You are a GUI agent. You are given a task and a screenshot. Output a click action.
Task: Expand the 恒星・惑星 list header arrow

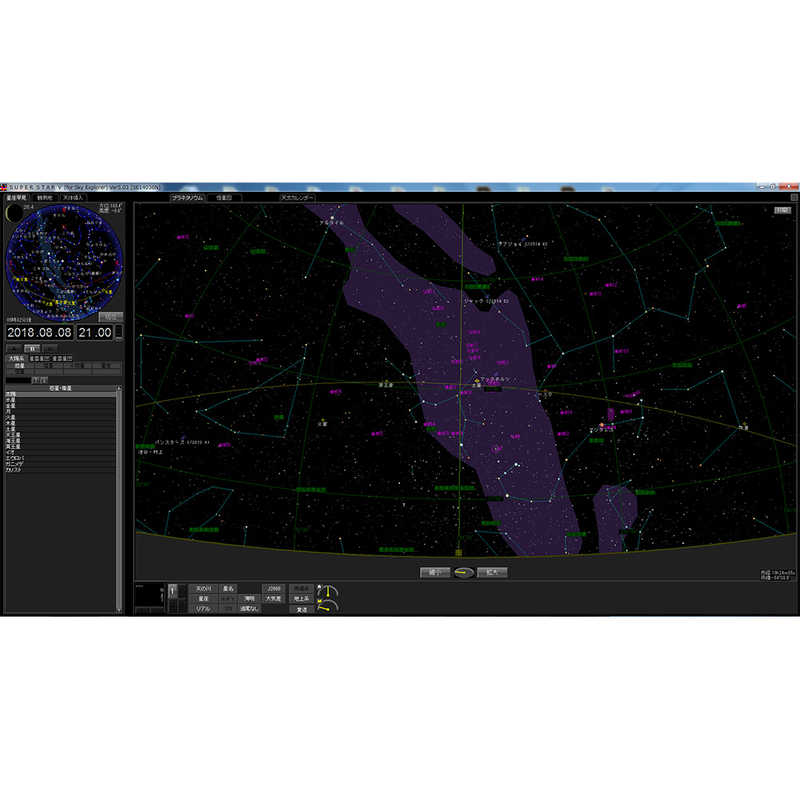coord(119,388)
